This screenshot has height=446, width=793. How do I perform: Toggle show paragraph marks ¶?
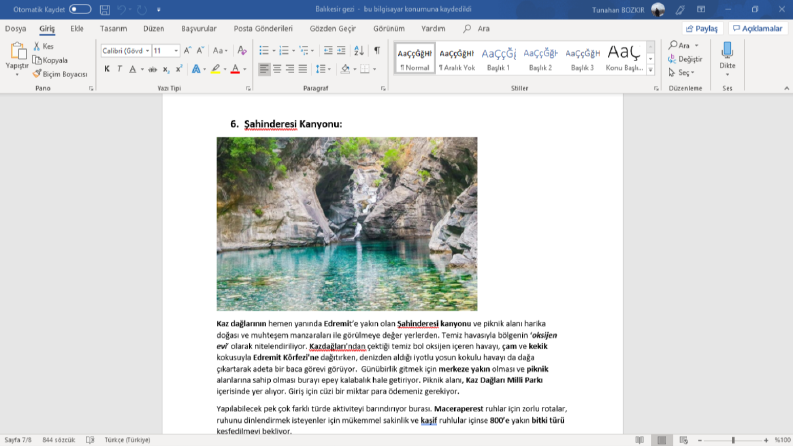[377, 51]
